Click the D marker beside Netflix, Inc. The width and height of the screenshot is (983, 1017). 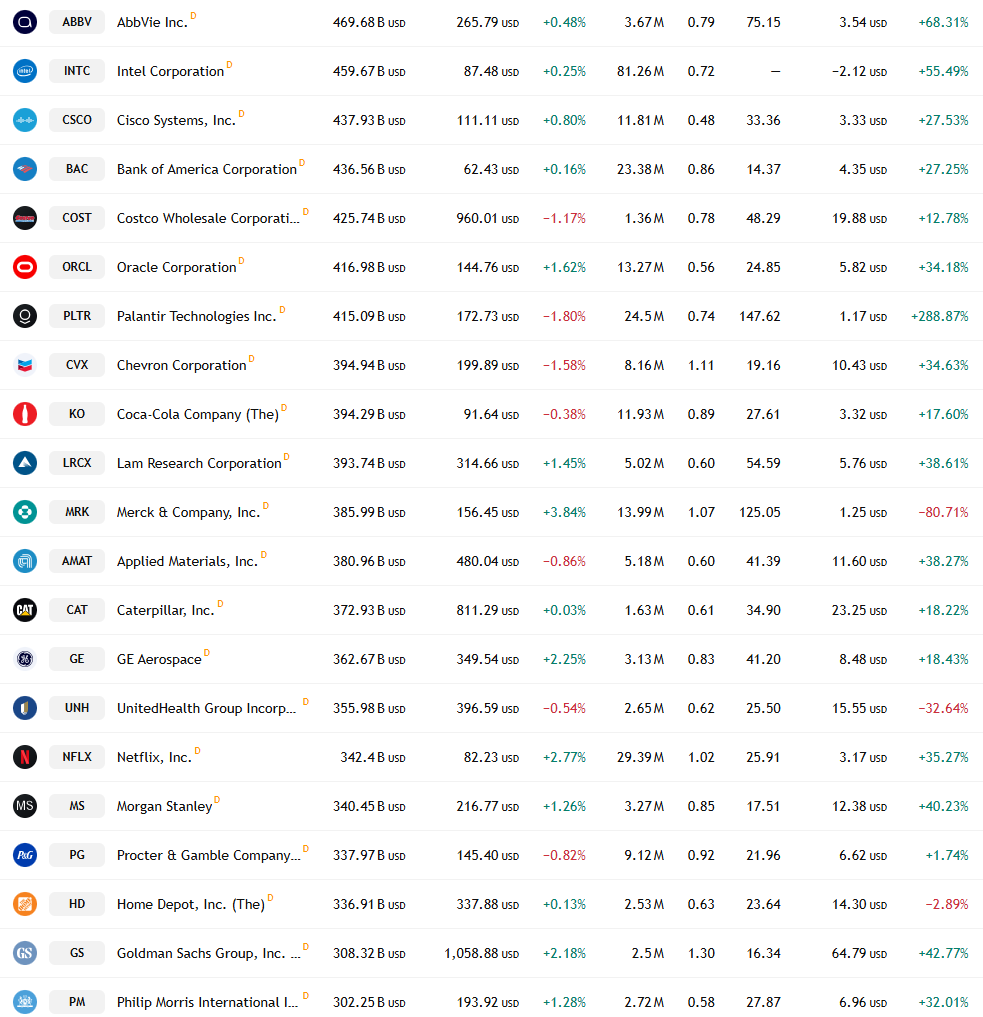[198, 750]
